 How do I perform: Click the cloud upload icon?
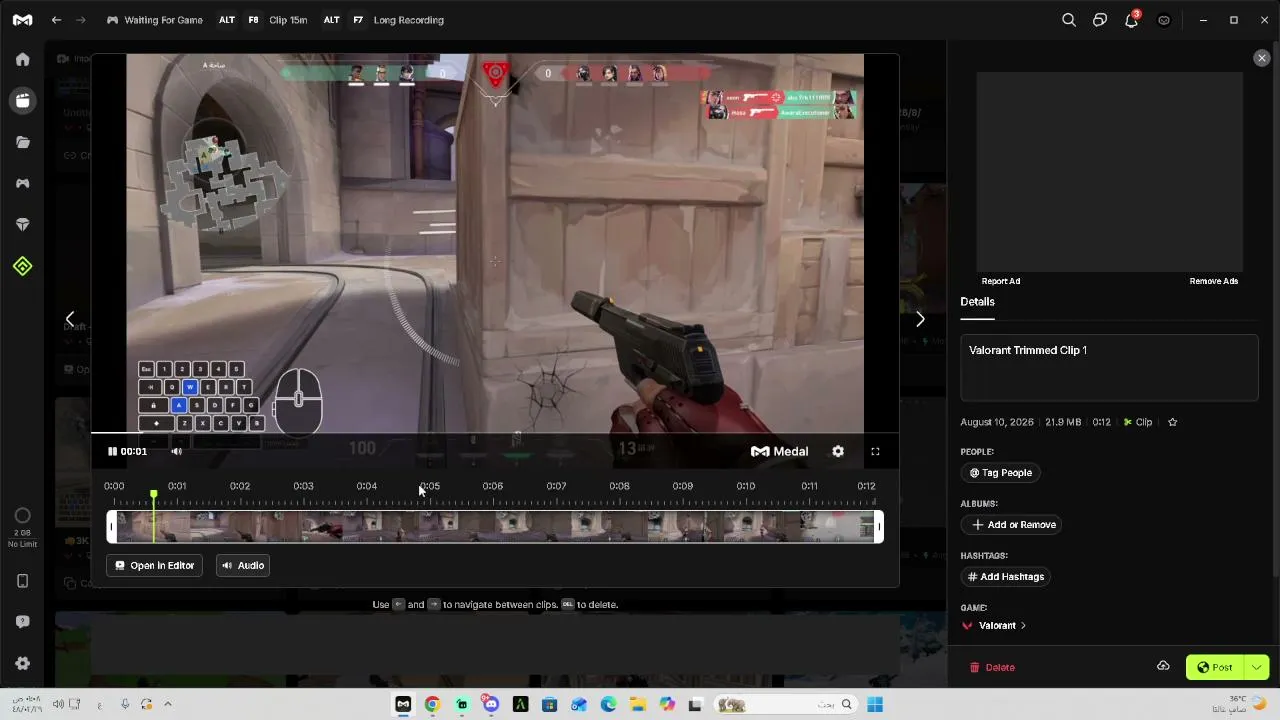pos(1163,666)
